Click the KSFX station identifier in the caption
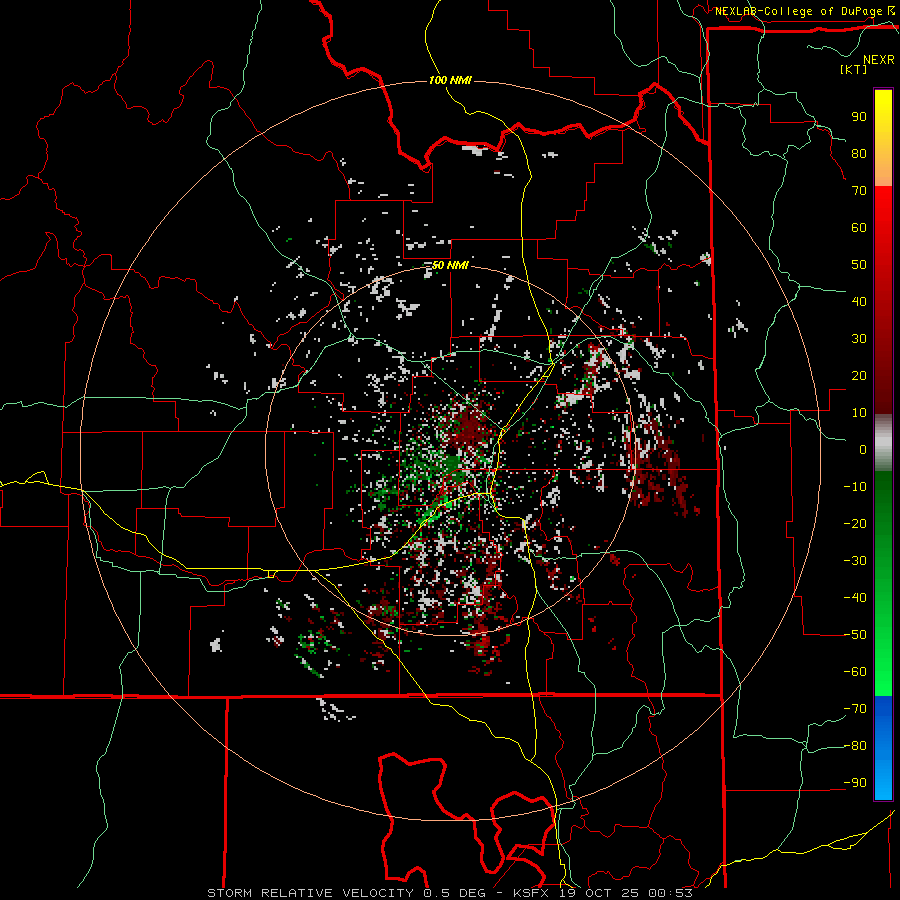This screenshot has width=900, height=900. pos(532,893)
